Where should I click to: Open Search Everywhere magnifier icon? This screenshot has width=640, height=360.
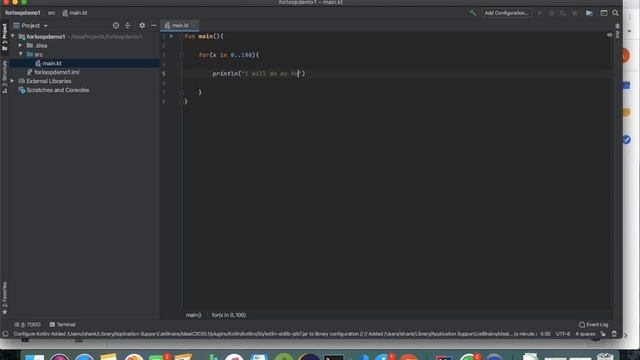[615, 13]
